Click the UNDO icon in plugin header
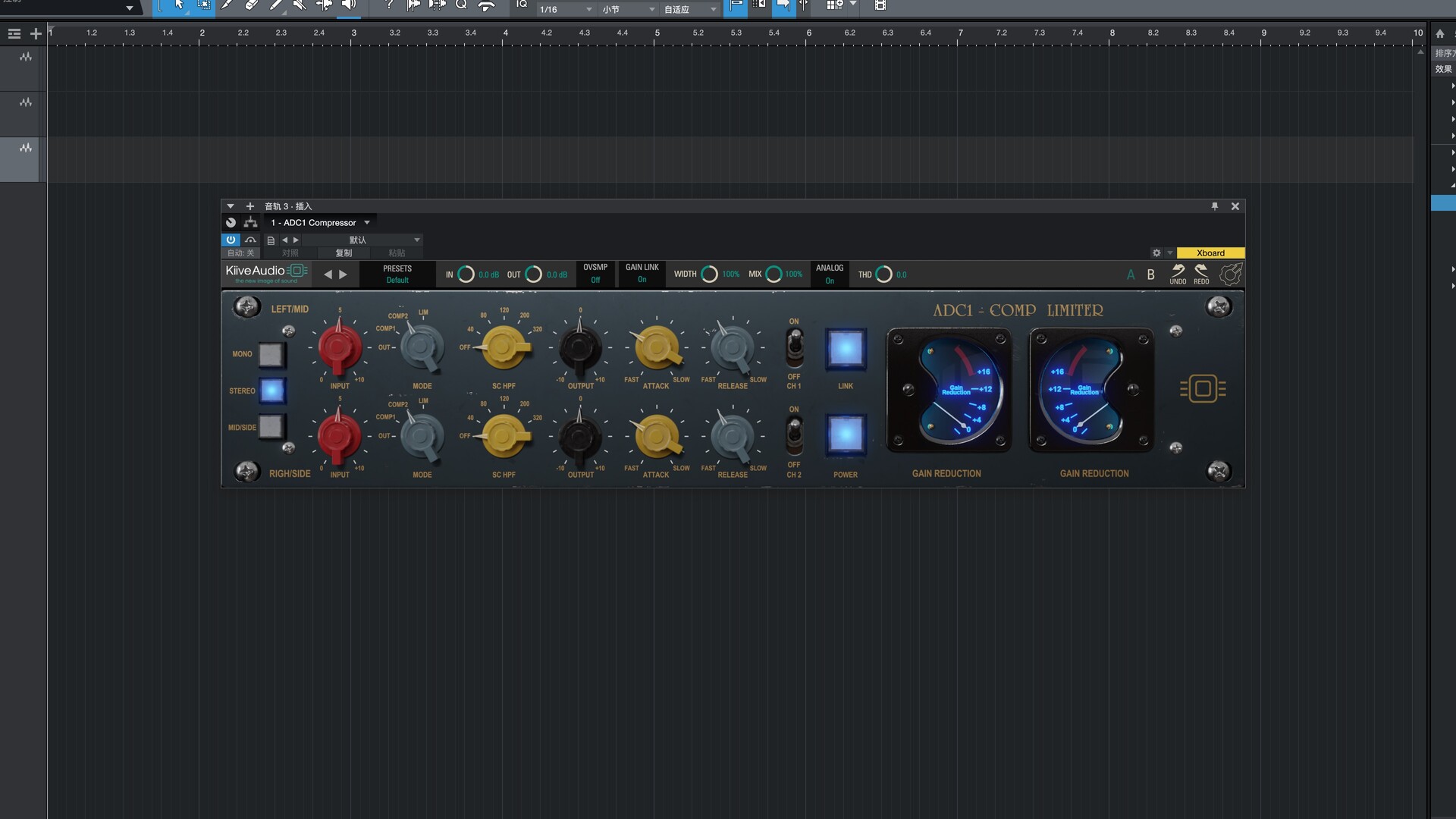This screenshot has height=819, width=1456. click(1178, 272)
